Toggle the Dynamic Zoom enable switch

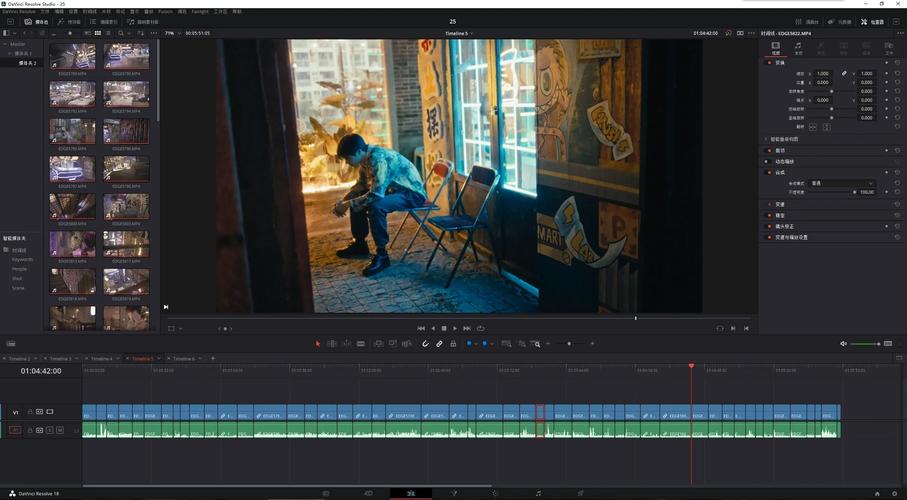769,161
